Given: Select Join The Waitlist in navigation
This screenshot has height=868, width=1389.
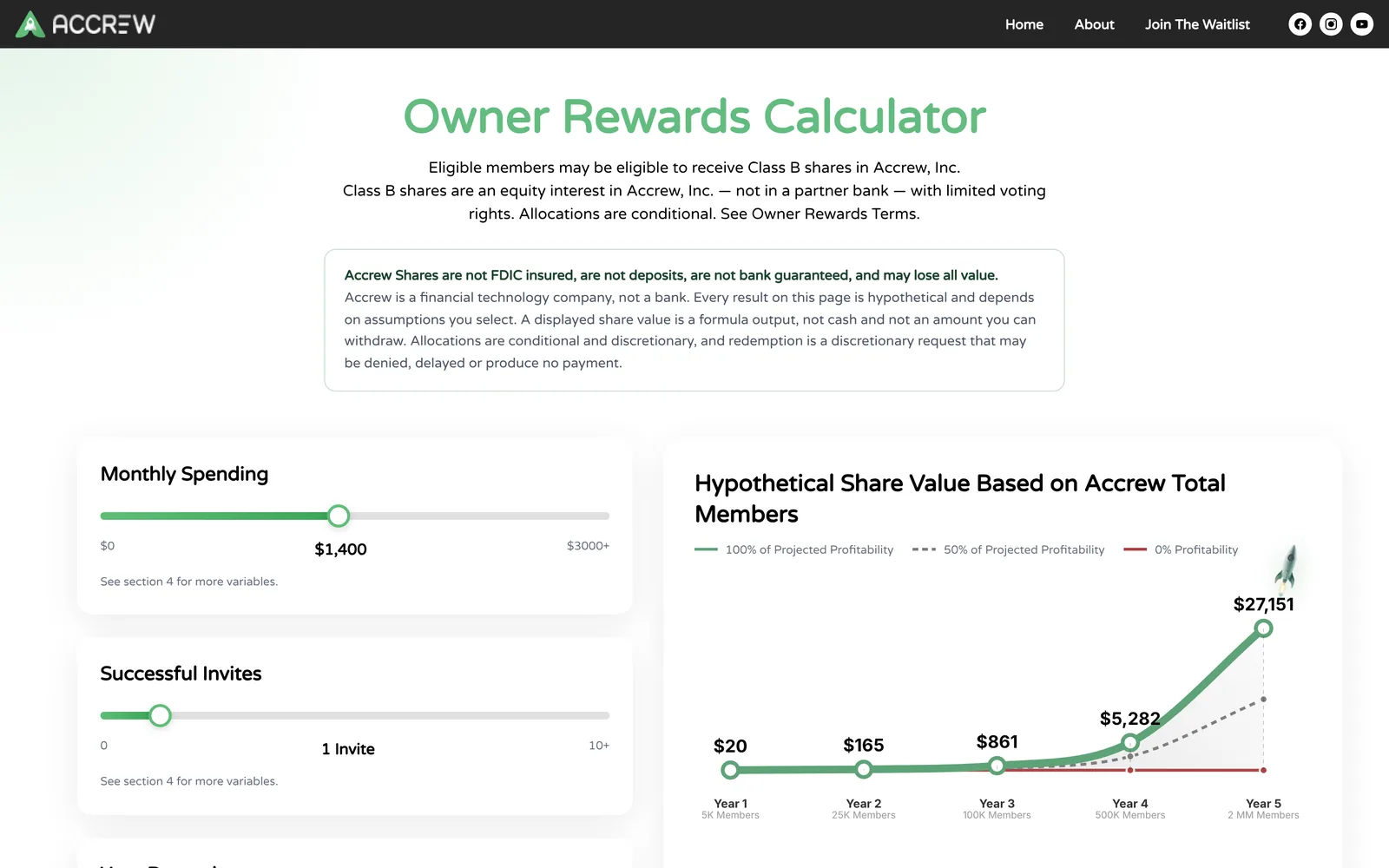Looking at the screenshot, I should pos(1197,24).
